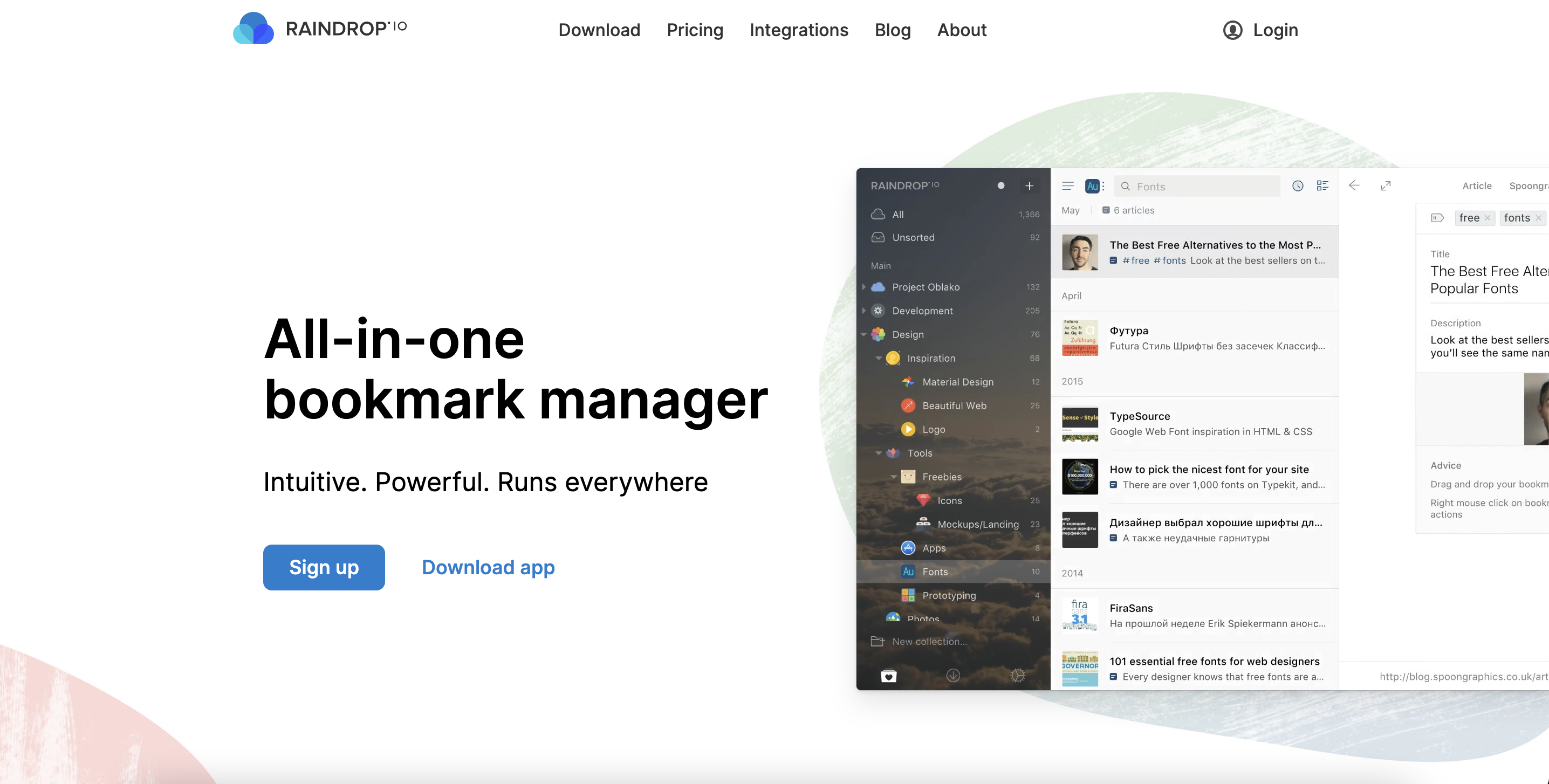Click the blog.spoongraphics.co.uk URL
Image resolution: width=1549 pixels, height=784 pixels.
click(1464, 676)
